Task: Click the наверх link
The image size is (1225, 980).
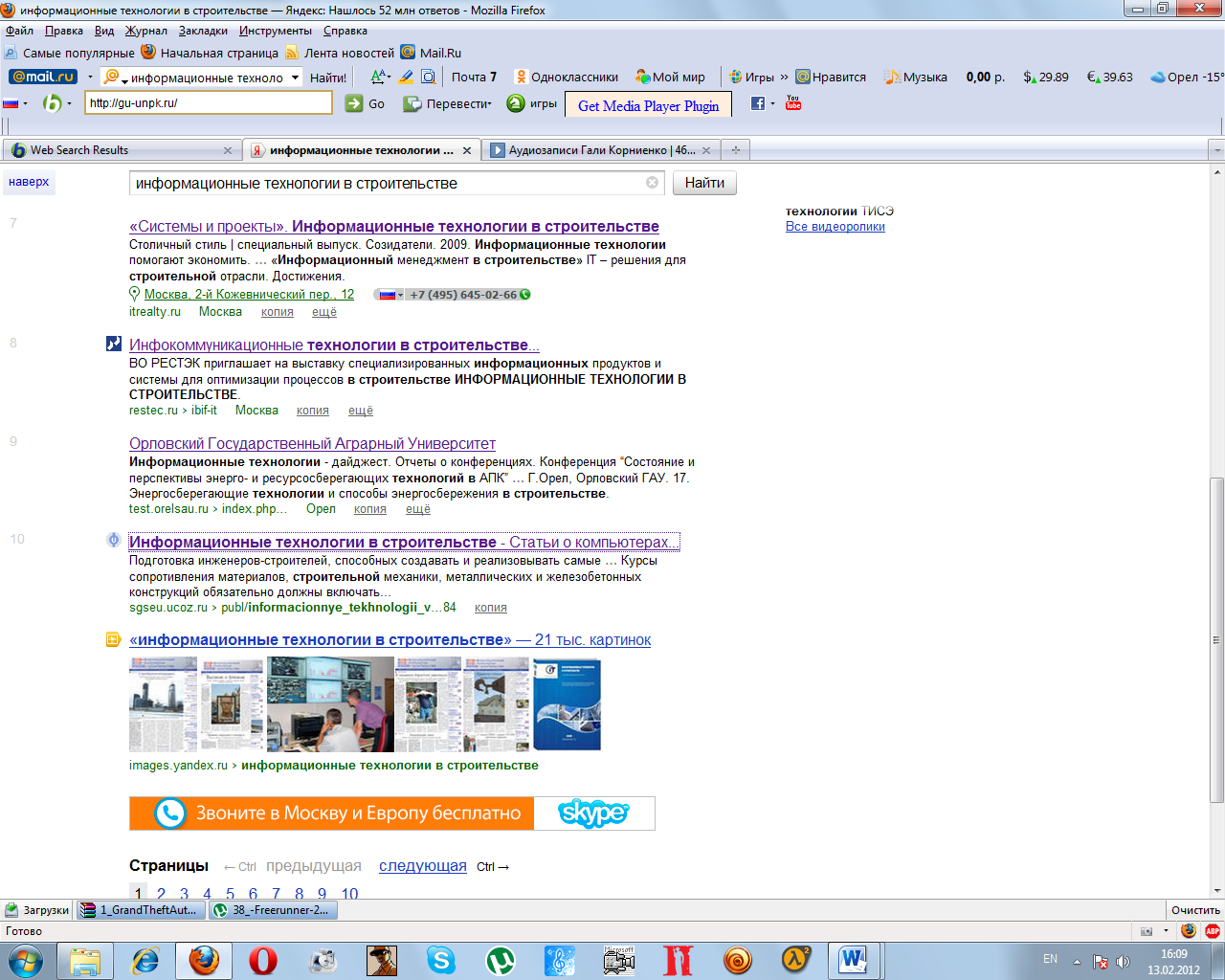Action: (x=29, y=182)
